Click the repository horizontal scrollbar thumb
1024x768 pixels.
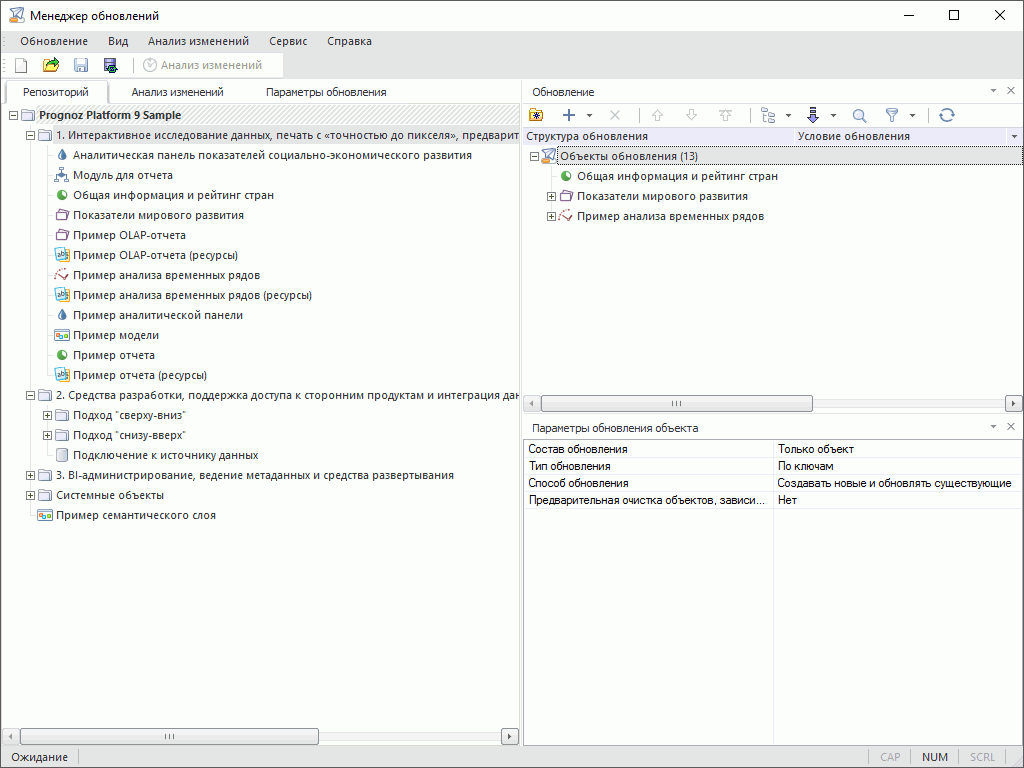168,736
